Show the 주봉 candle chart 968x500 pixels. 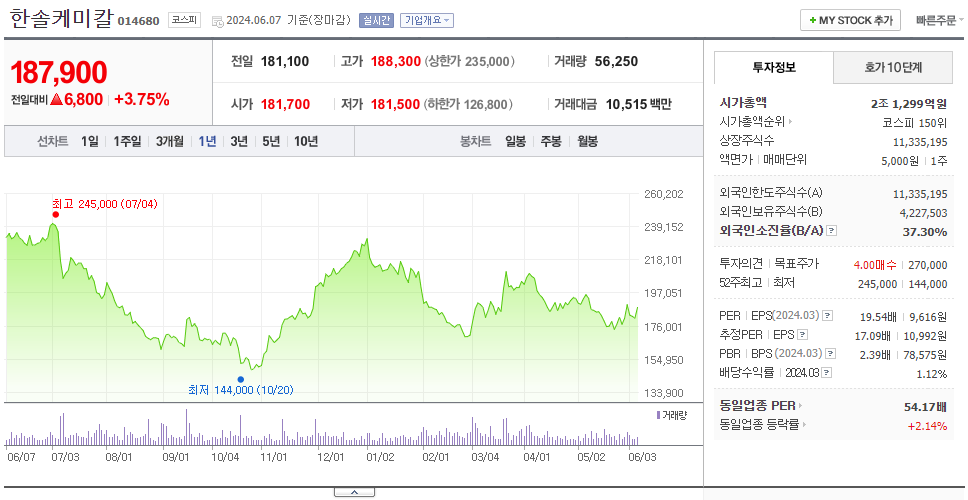coord(551,141)
